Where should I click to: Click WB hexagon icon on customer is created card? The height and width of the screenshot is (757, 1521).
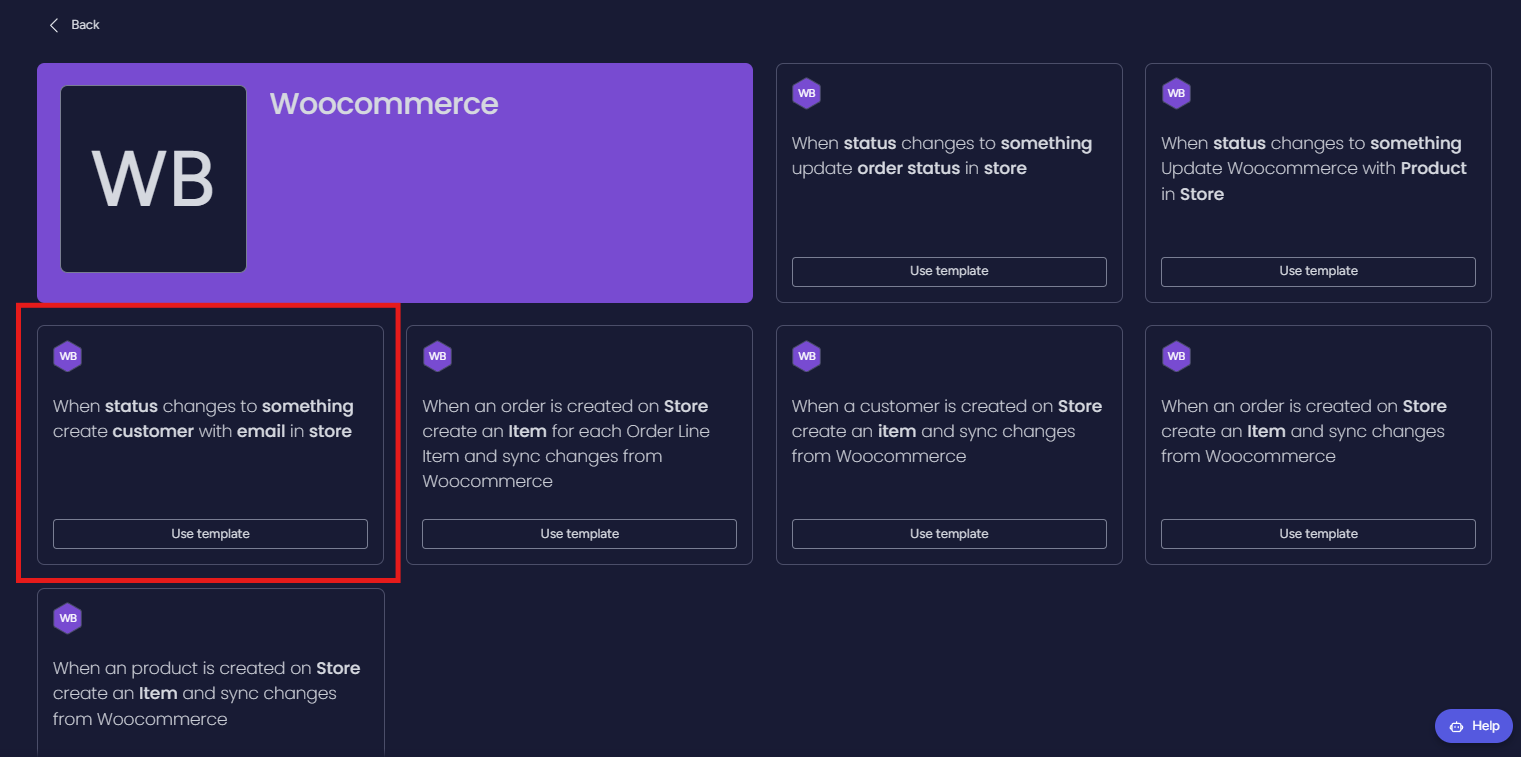[x=807, y=356]
